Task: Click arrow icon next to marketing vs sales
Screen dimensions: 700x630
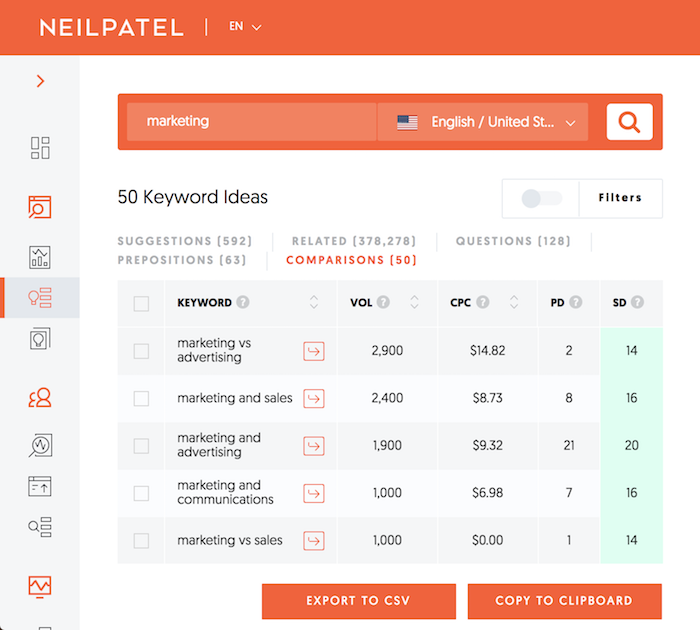Action: [314, 541]
